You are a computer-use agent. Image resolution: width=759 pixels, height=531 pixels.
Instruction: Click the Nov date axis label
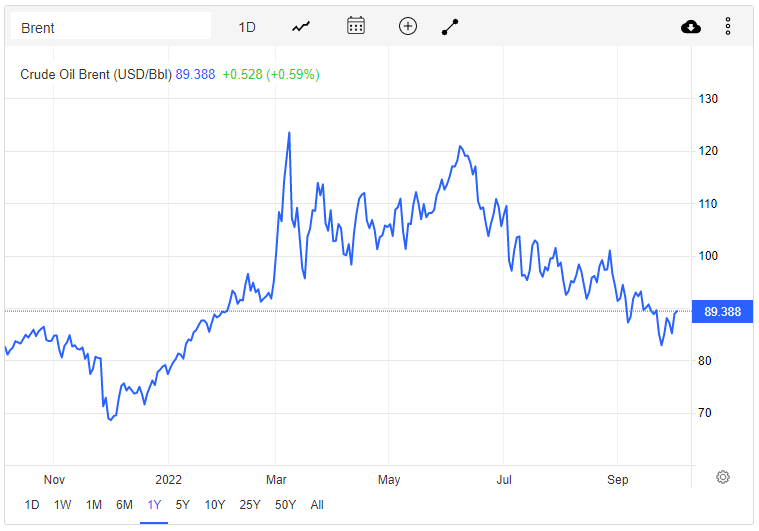click(54, 480)
